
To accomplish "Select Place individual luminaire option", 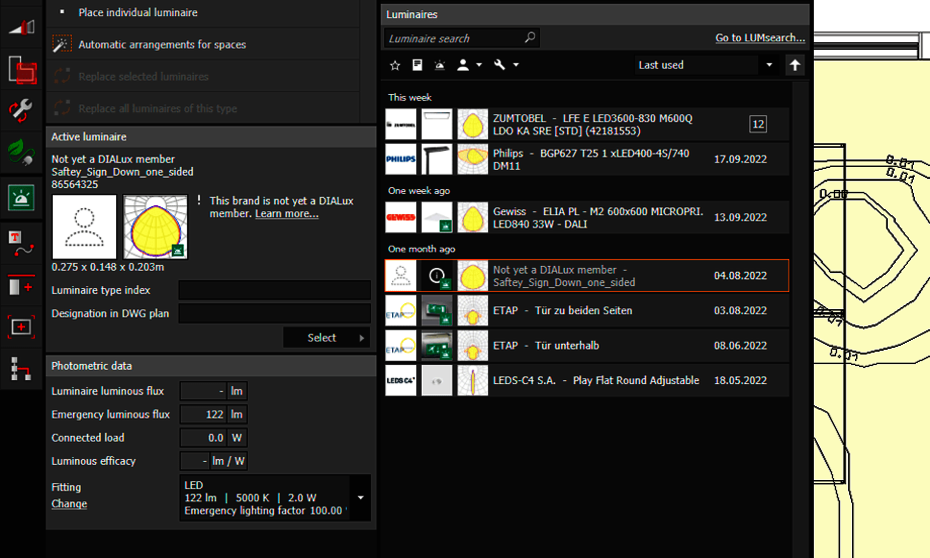I will pos(137,13).
